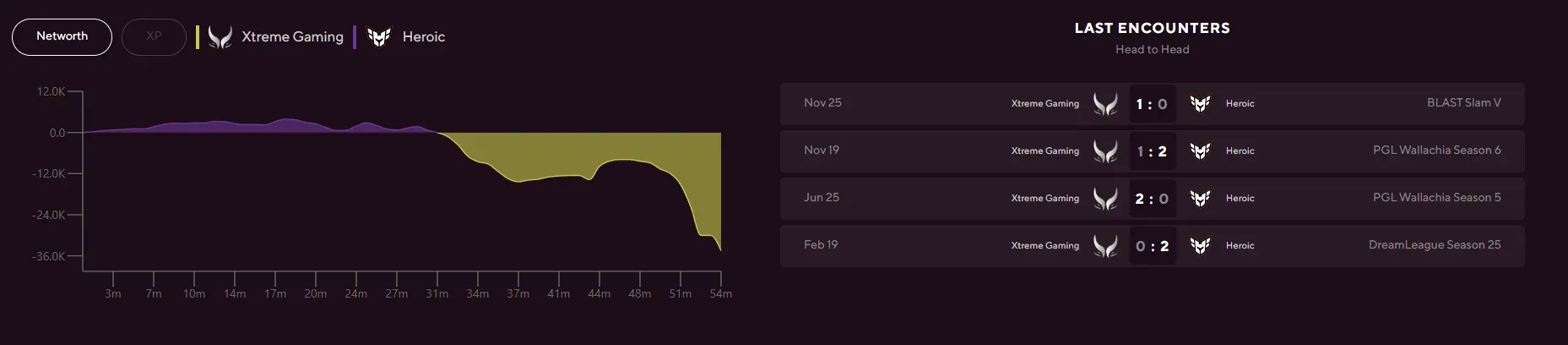Click the Feb 19 match date
Viewport: 1568px width, 345px height.
click(x=821, y=244)
